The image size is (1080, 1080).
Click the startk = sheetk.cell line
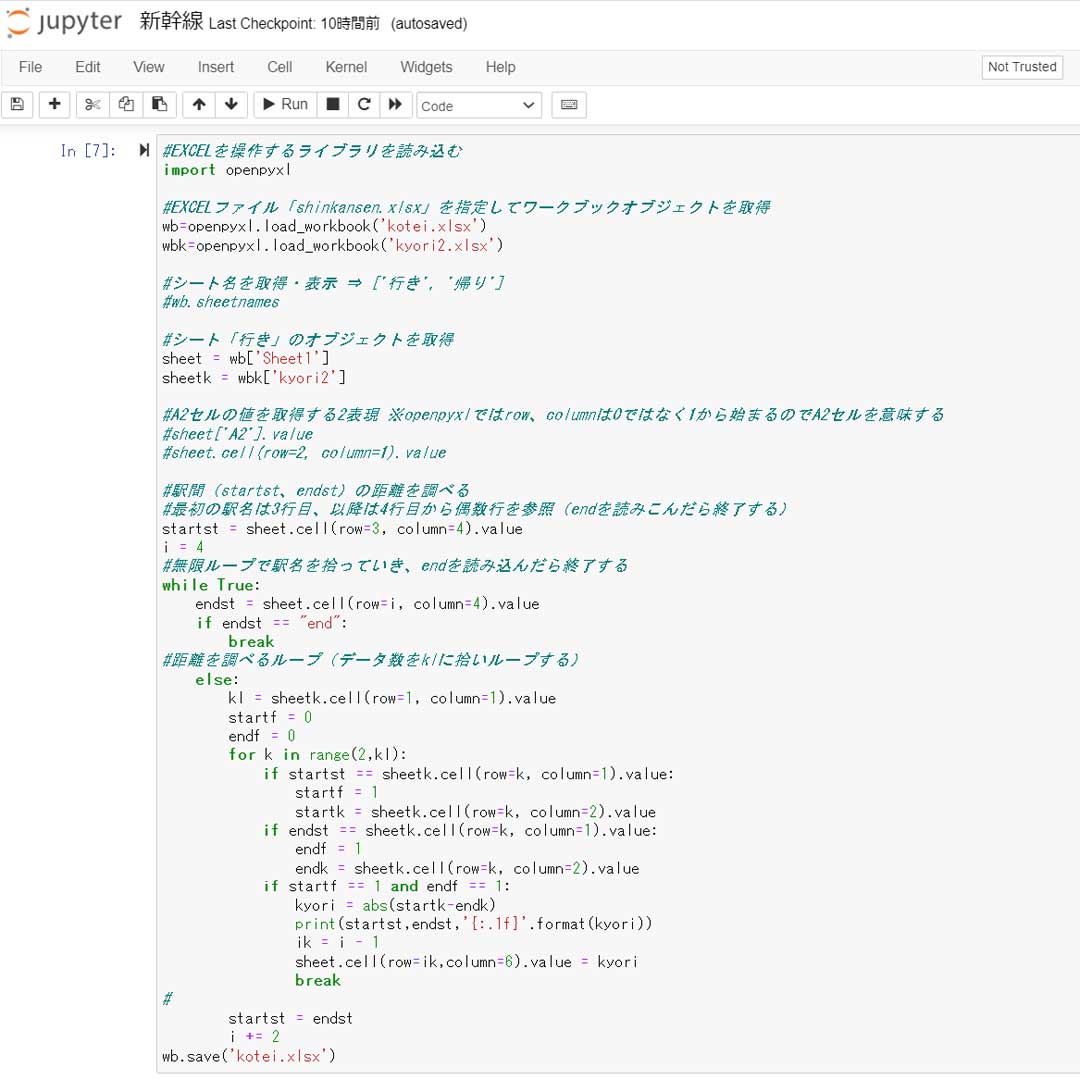pos(475,812)
